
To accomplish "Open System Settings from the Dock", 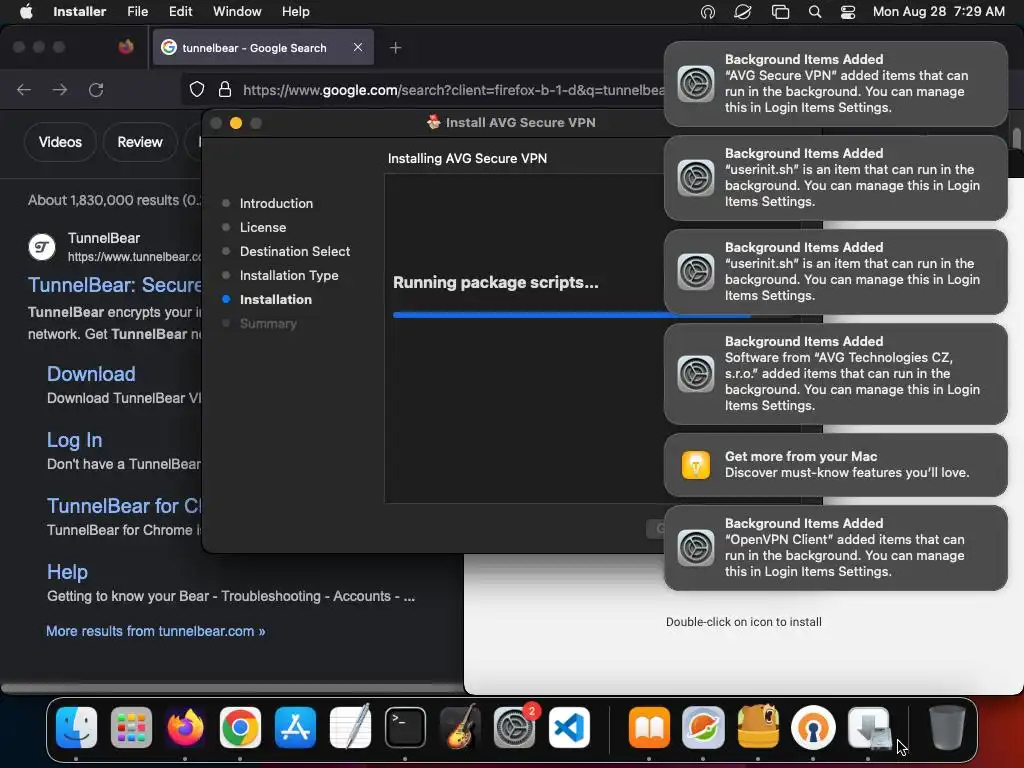I will point(515,728).
